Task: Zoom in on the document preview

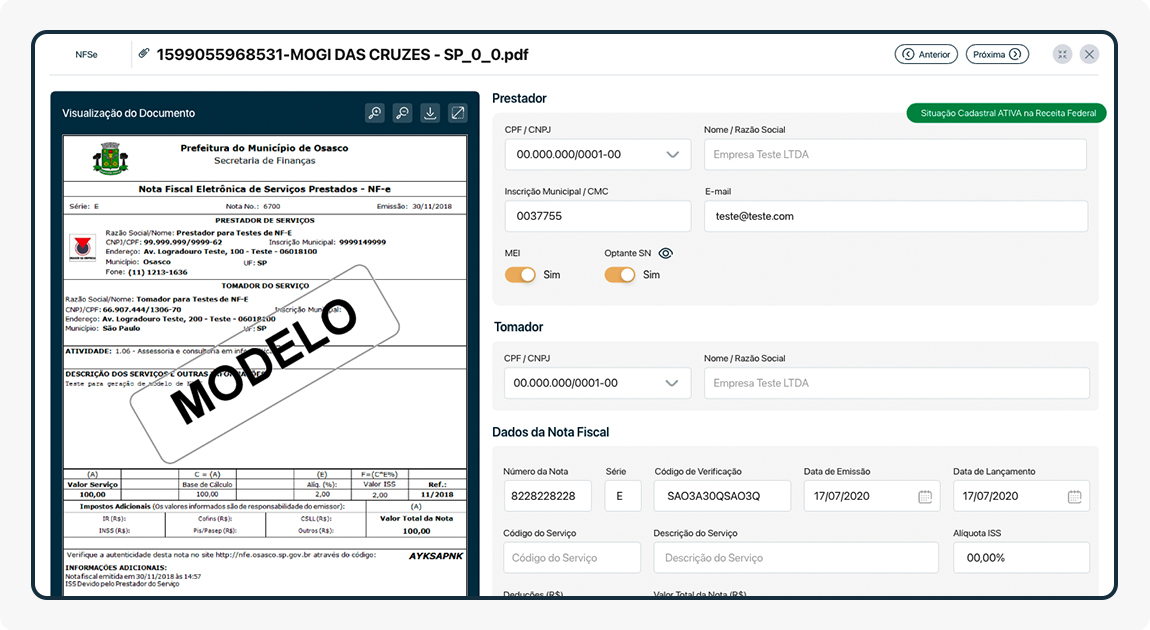Action: 375,113
